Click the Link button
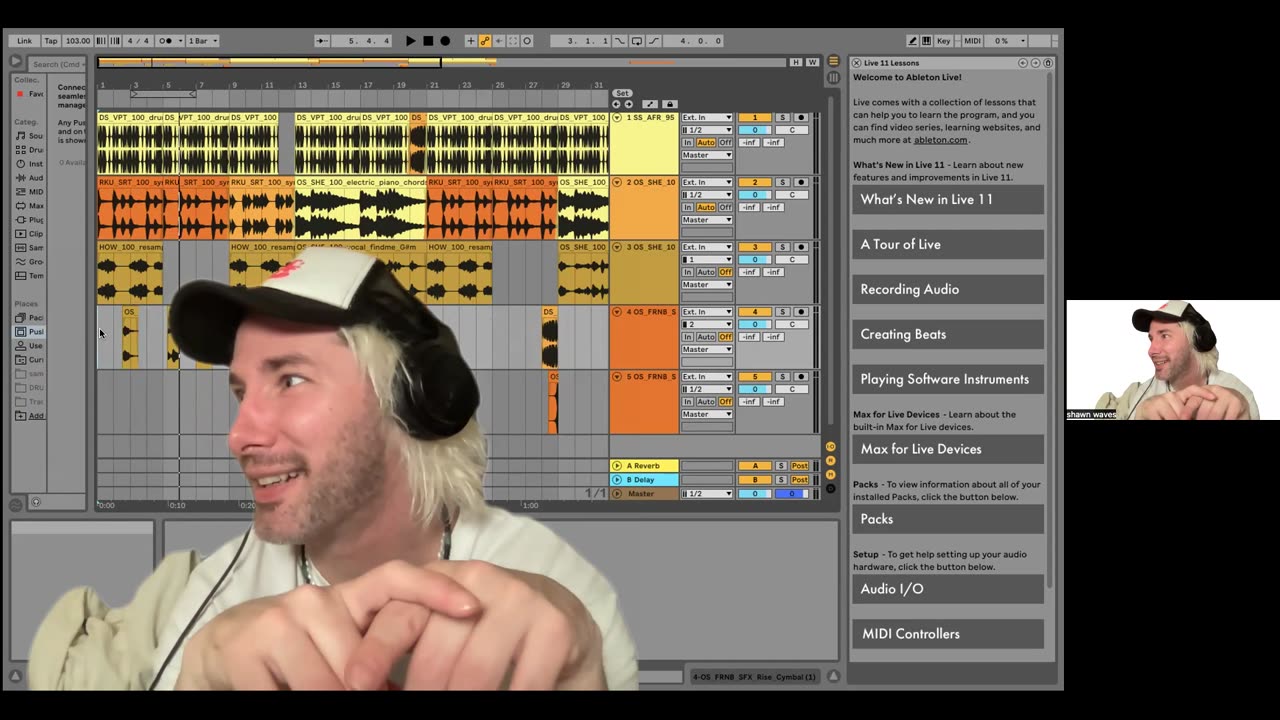 24,41
